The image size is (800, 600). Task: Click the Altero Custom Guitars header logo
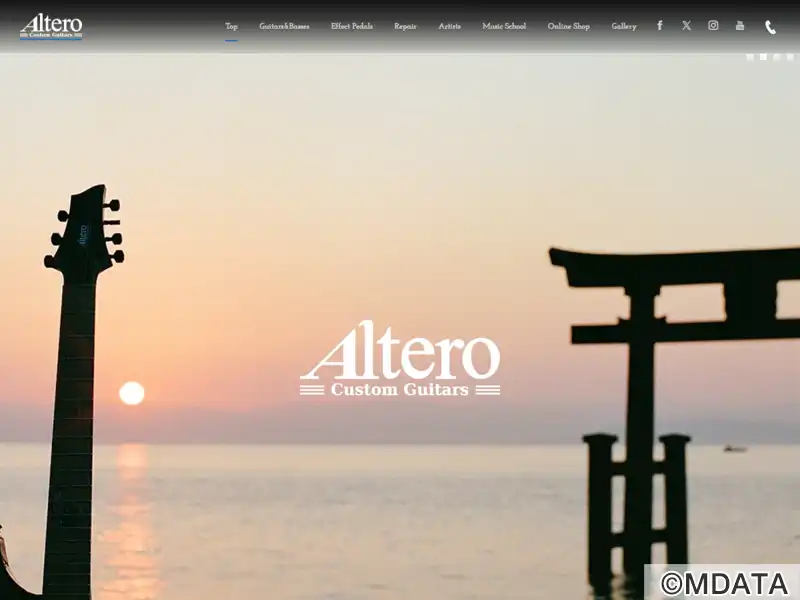coord(51,27)
